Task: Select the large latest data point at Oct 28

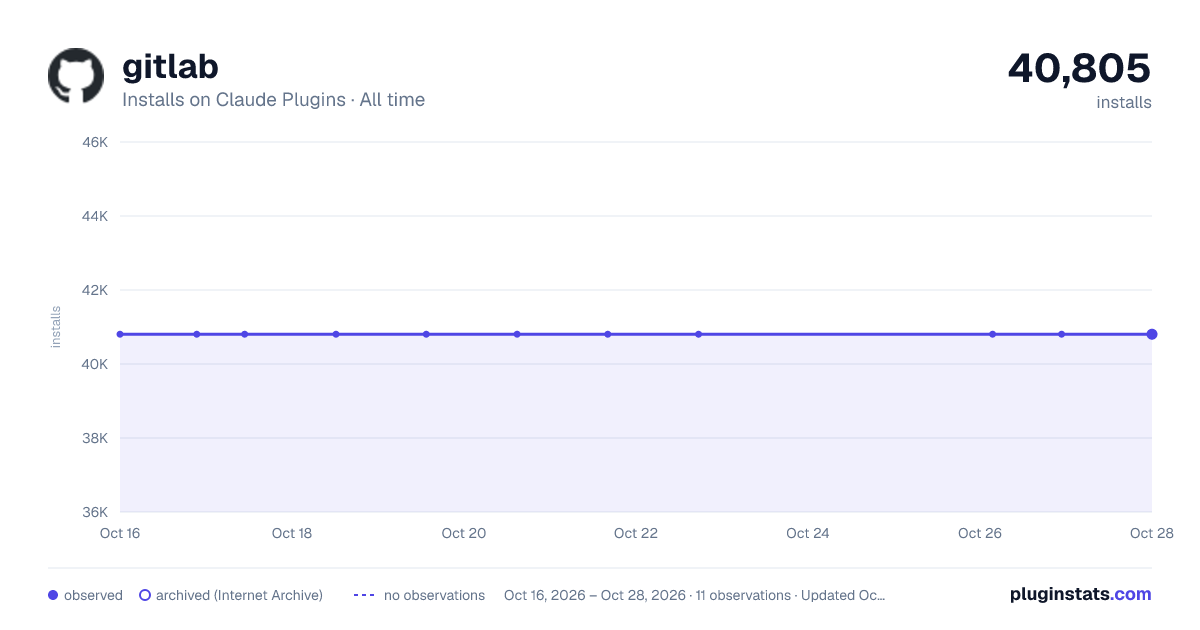Action: [1152, 334]
